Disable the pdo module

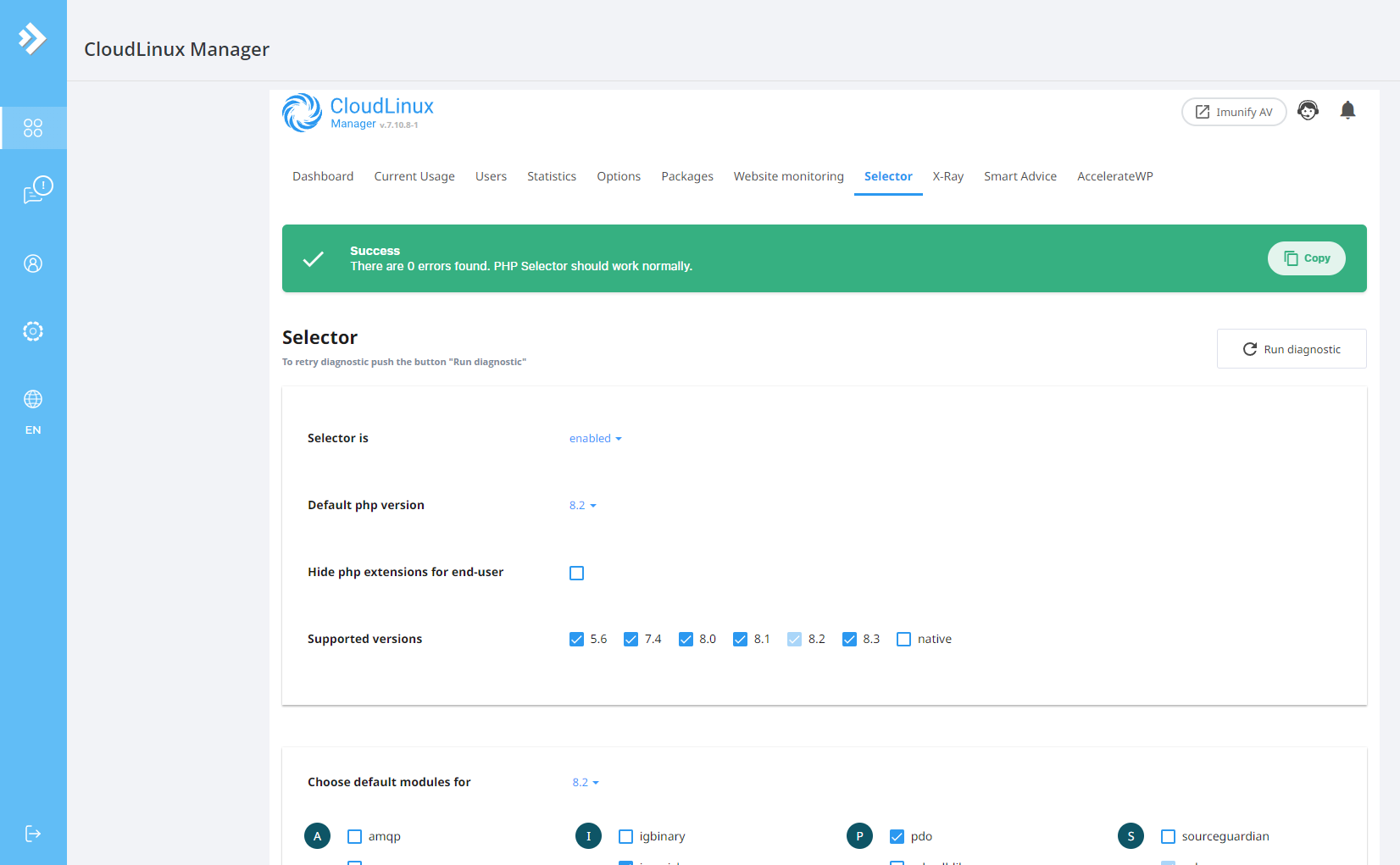pyautogui.click(x=897, y=836)
